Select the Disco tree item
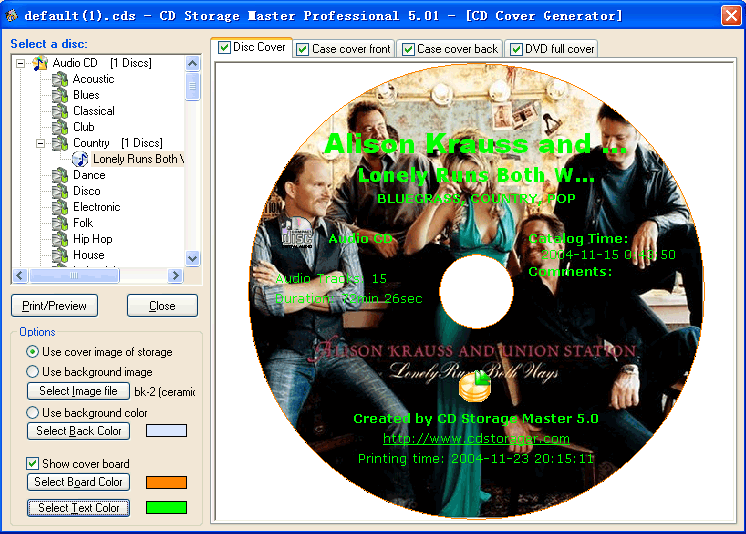746x534 pixels. coord(87,191)
